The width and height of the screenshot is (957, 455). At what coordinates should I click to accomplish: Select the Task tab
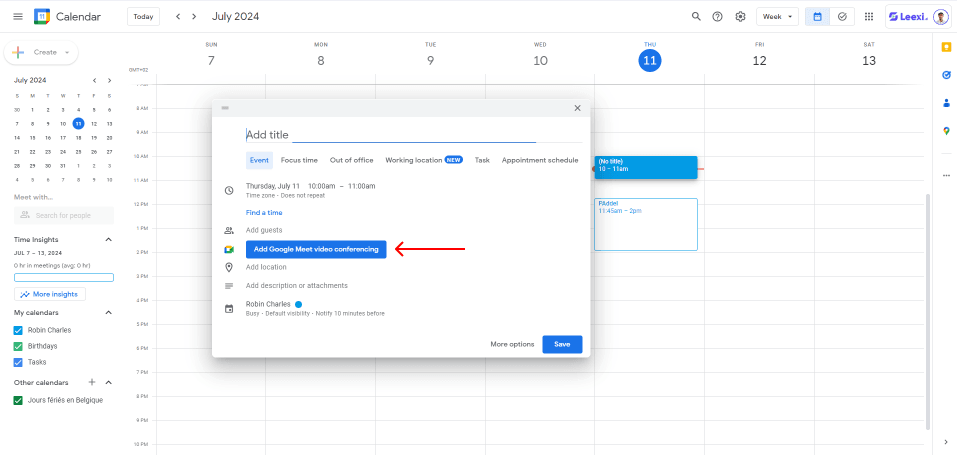[x=482, y=160]
